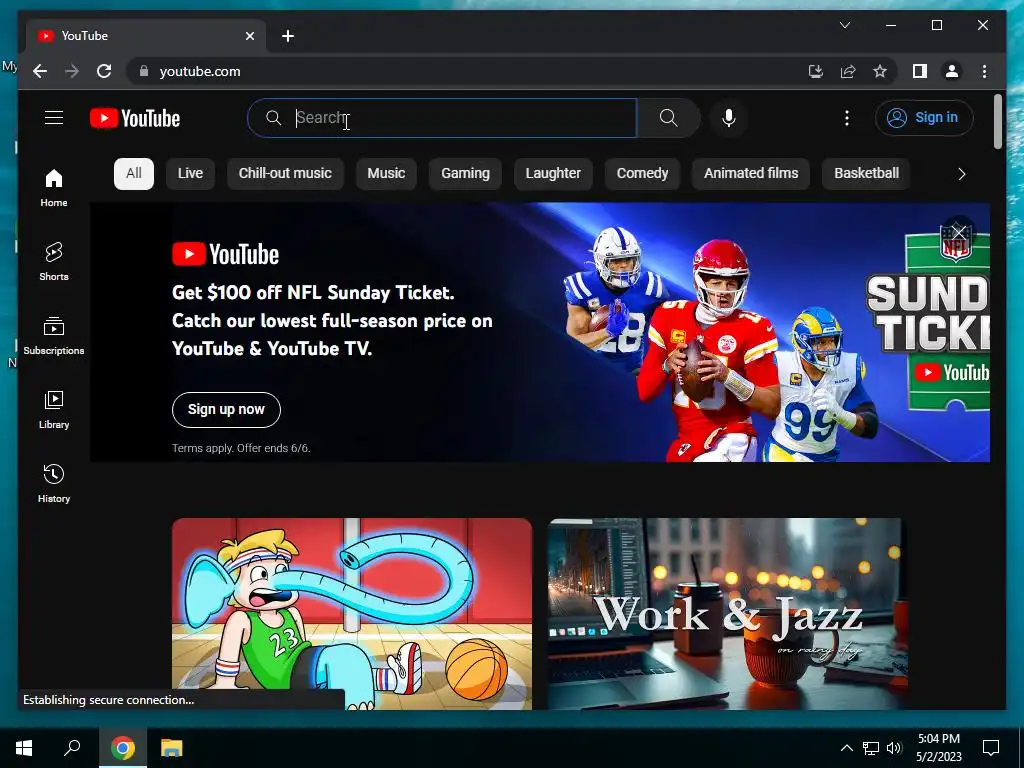Click the install app icon in the address bar
This screenshot has height=768, width=1024.
pos(815,71)
